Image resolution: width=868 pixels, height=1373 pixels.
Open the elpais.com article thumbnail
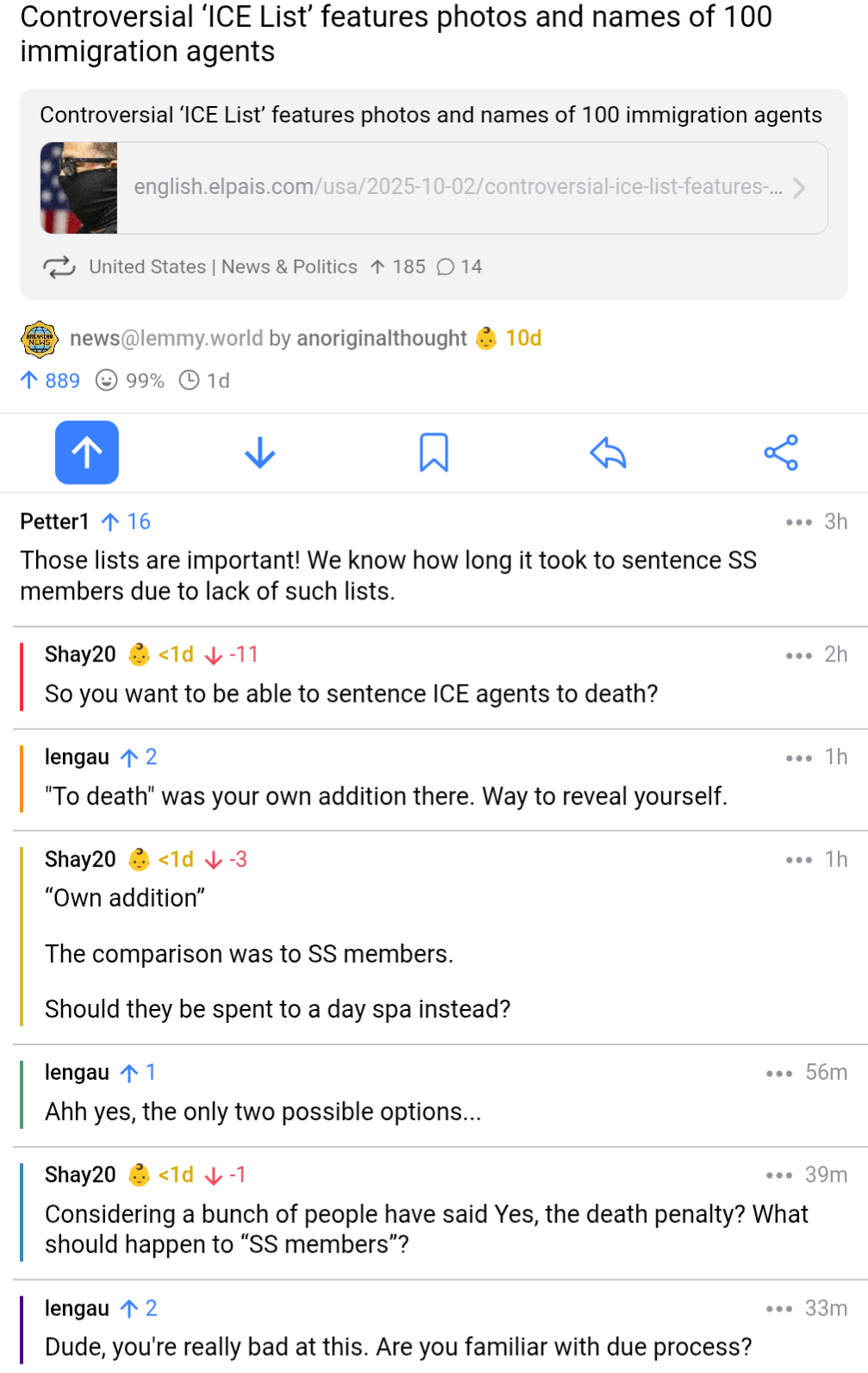(x=79, y=188)
